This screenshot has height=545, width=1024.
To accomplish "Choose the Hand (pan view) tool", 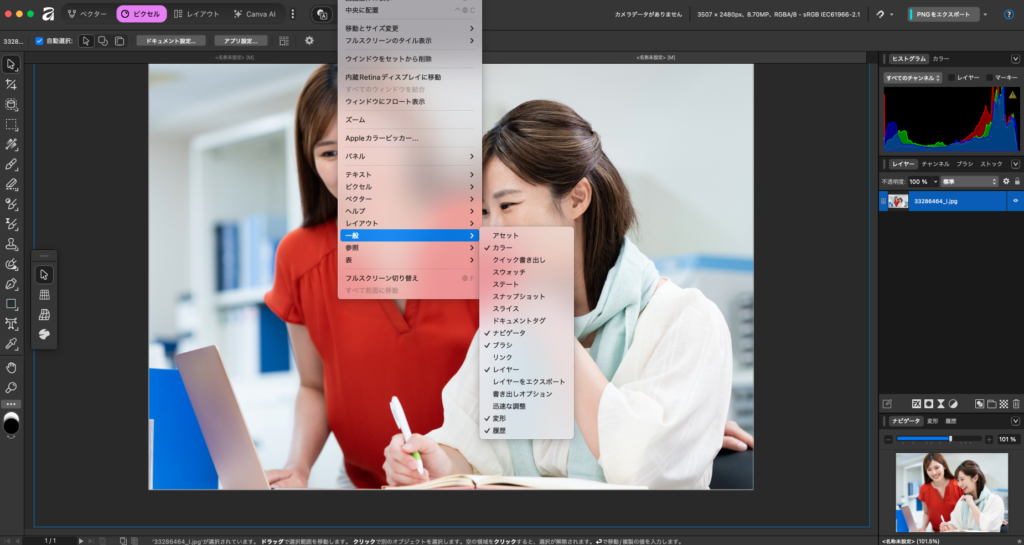I will (12, 367).
